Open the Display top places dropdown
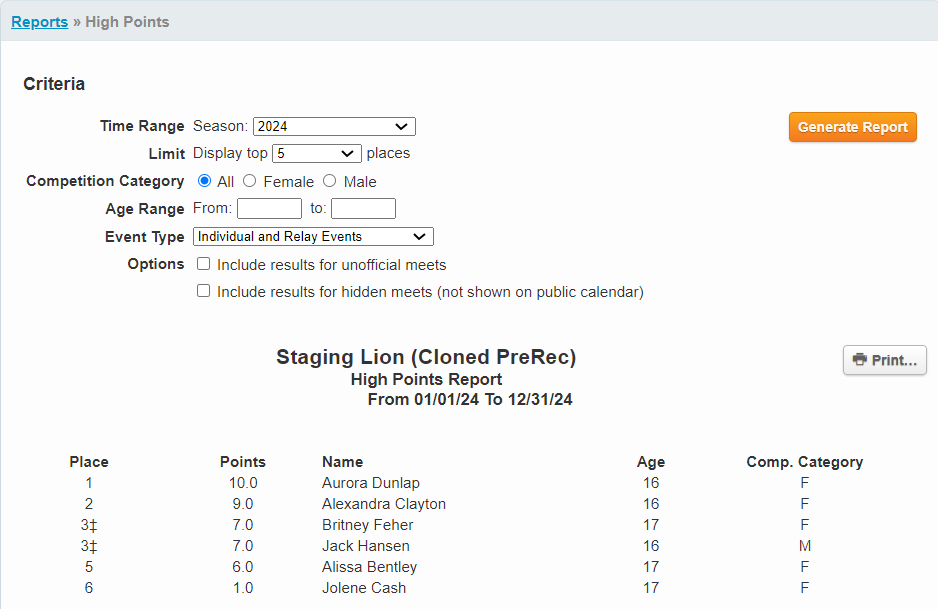This screenshot has height=609, width=938. [316, 153]
